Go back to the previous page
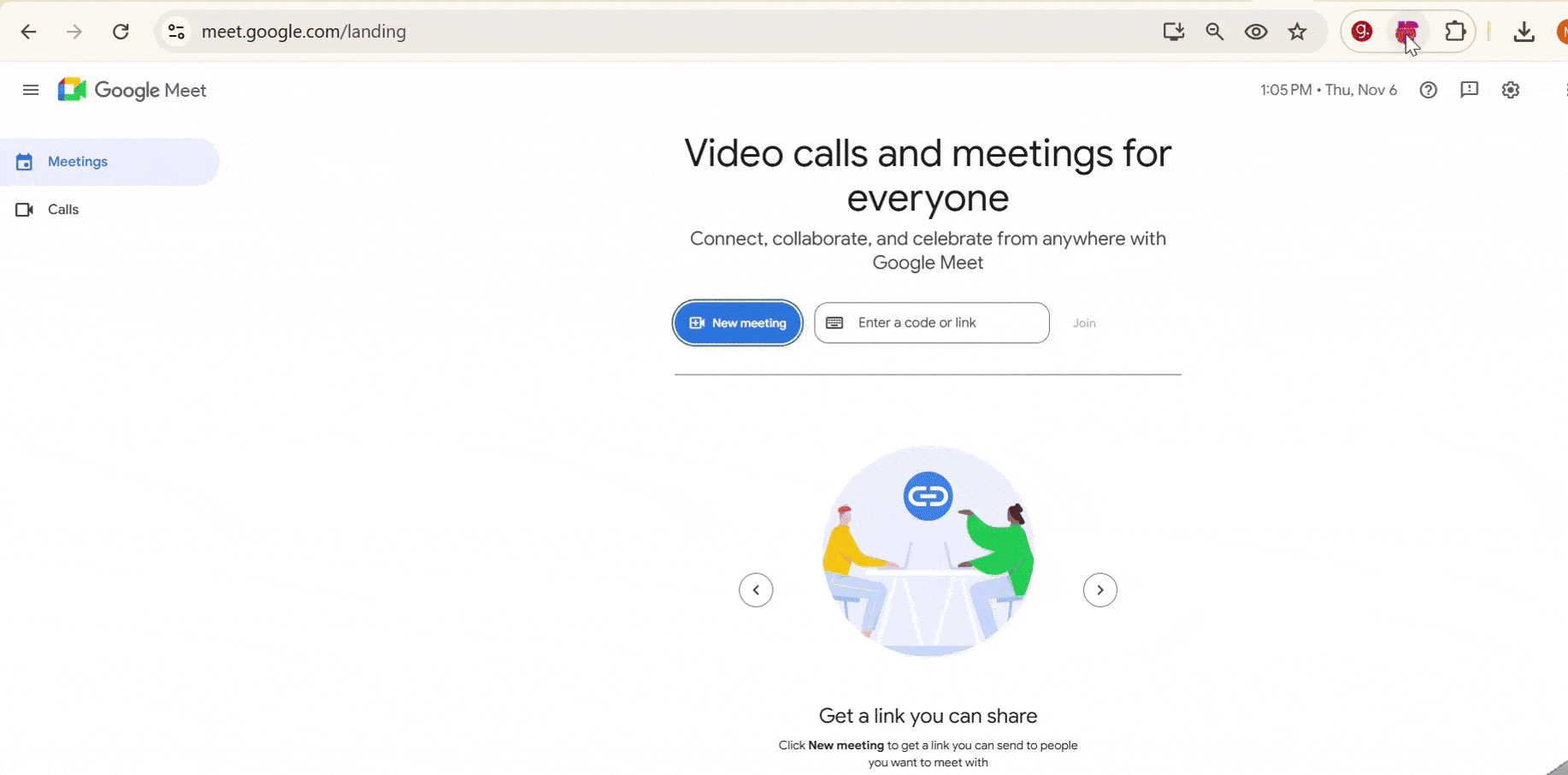Viewport: 1568px width, 775px height. point(28,32)
